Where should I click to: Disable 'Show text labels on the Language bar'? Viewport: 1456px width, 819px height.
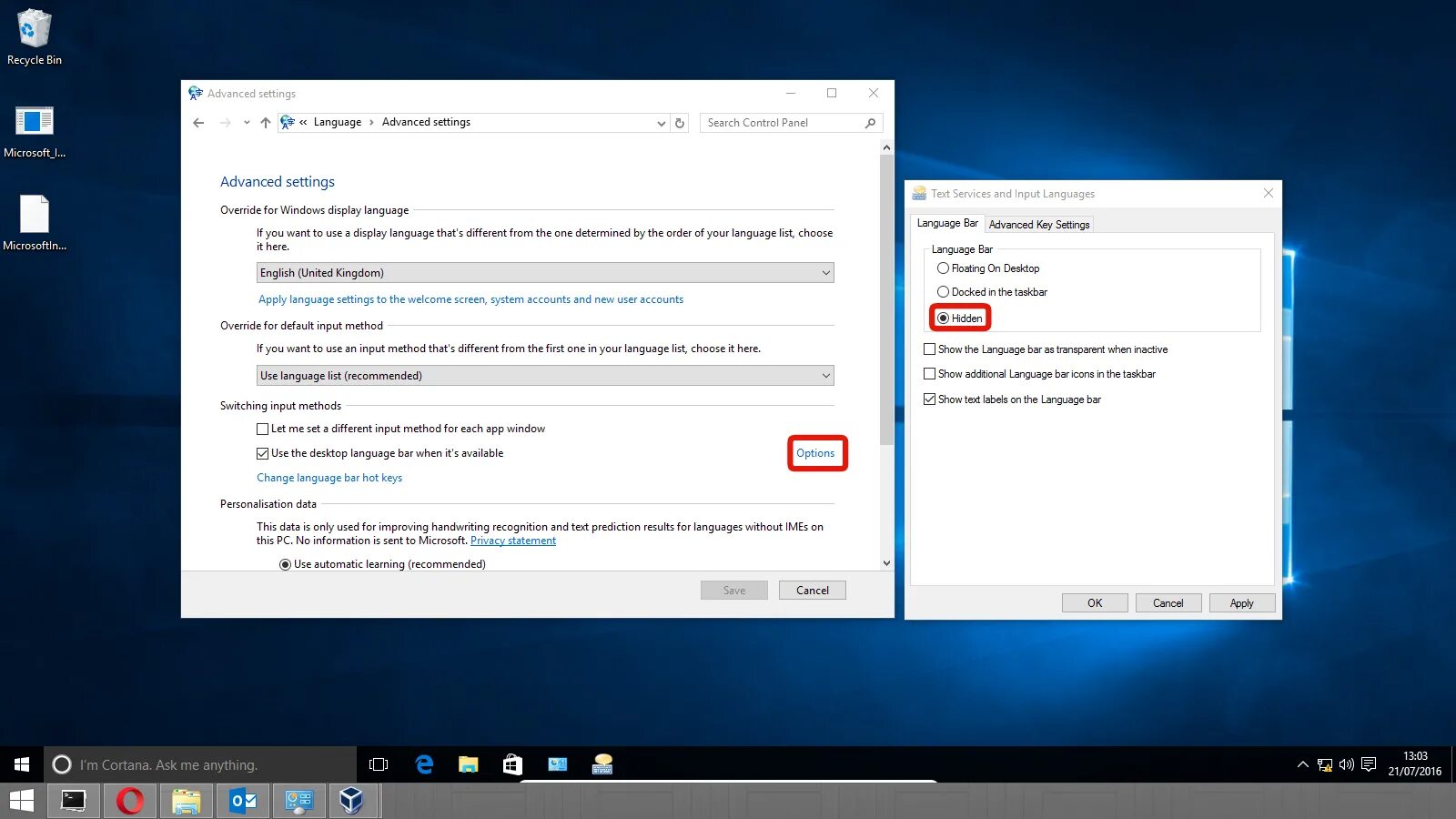click(x=929, y=399)
